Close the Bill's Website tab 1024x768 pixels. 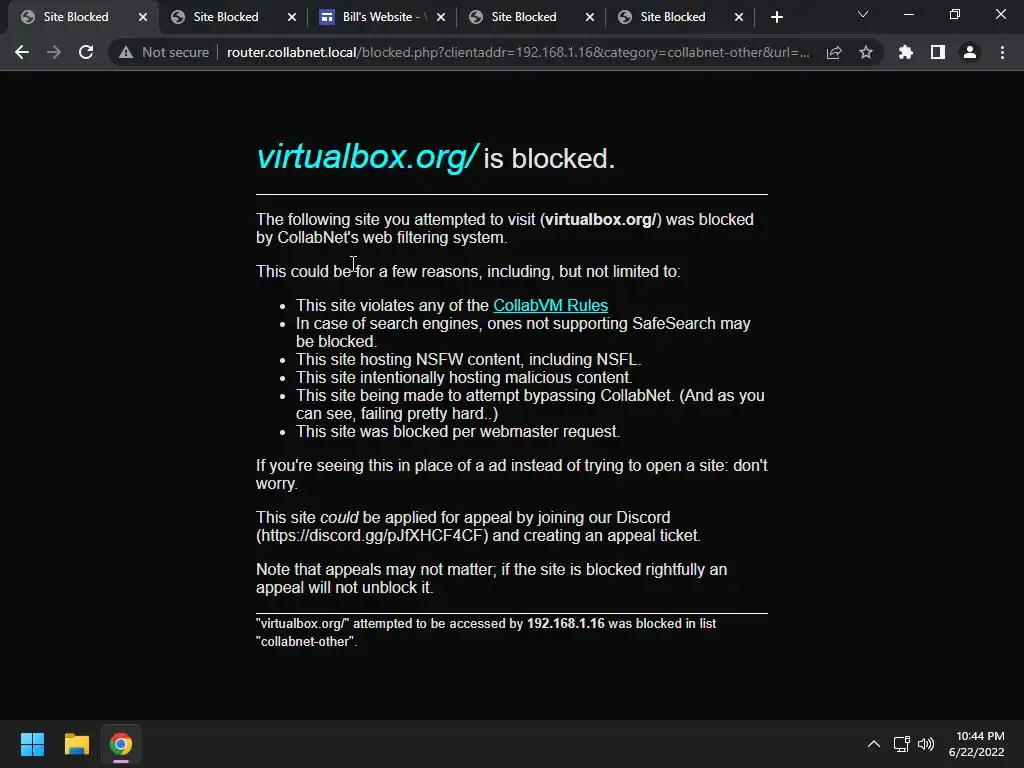pyautogui.click(x=441, y=17)
